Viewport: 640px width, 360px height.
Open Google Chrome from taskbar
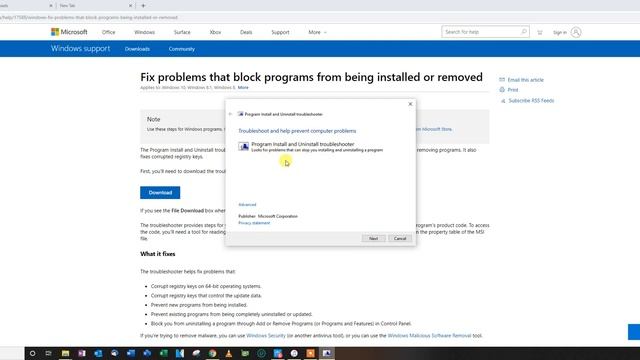point(212,353)
